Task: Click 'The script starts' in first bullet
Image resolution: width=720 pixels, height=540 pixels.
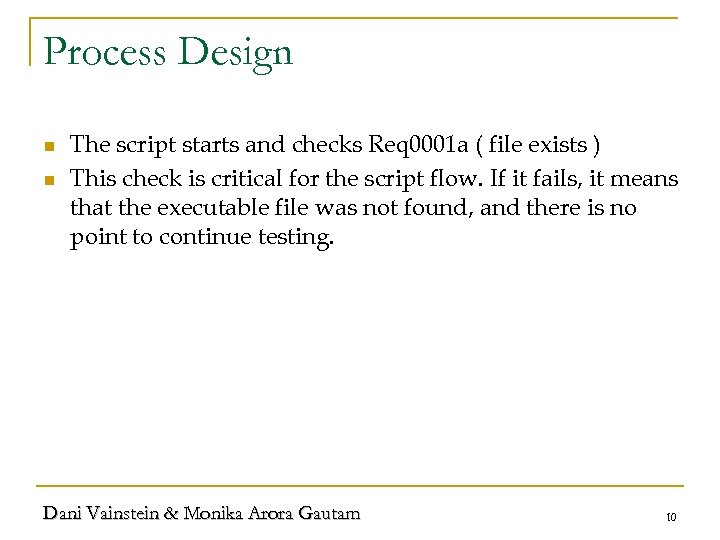Action: click(154, 146)
